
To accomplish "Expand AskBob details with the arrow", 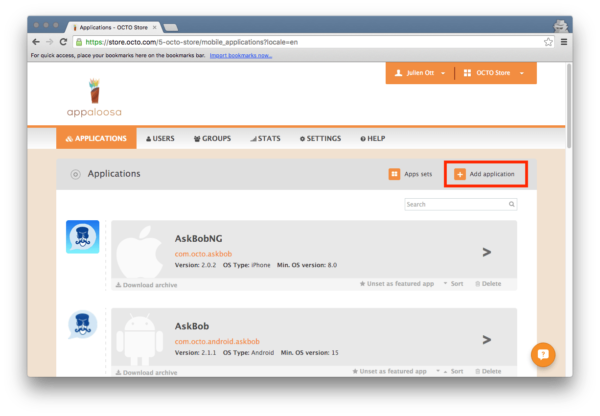I will pos(486,340).
